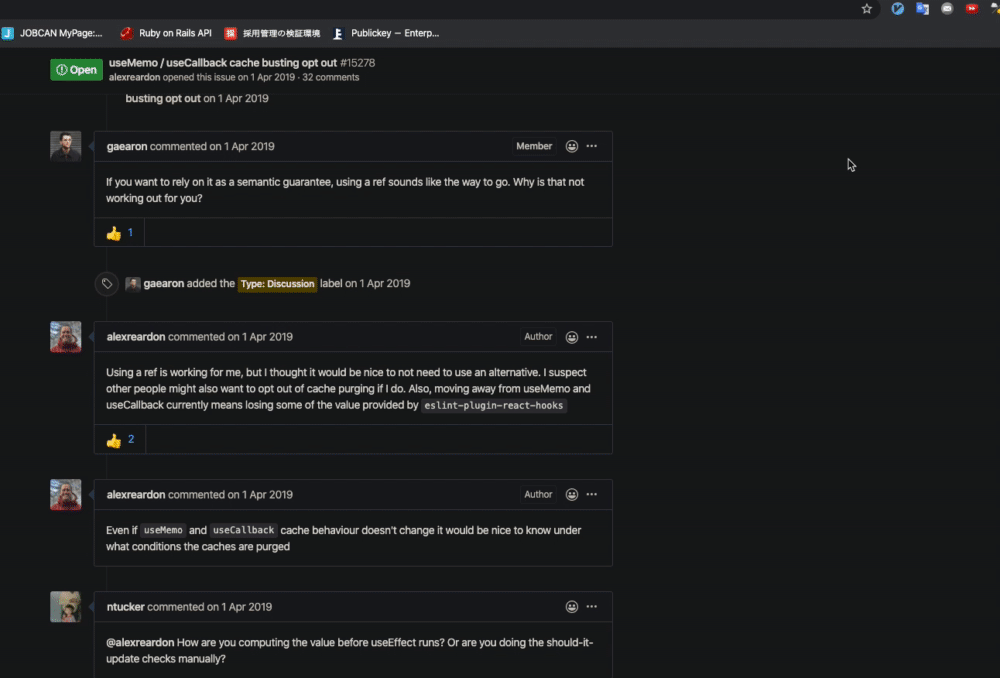The image size is (1000, 678).
Task: Open three-dot menu on ntucker's comment
Action: click(x=592, y=607)
